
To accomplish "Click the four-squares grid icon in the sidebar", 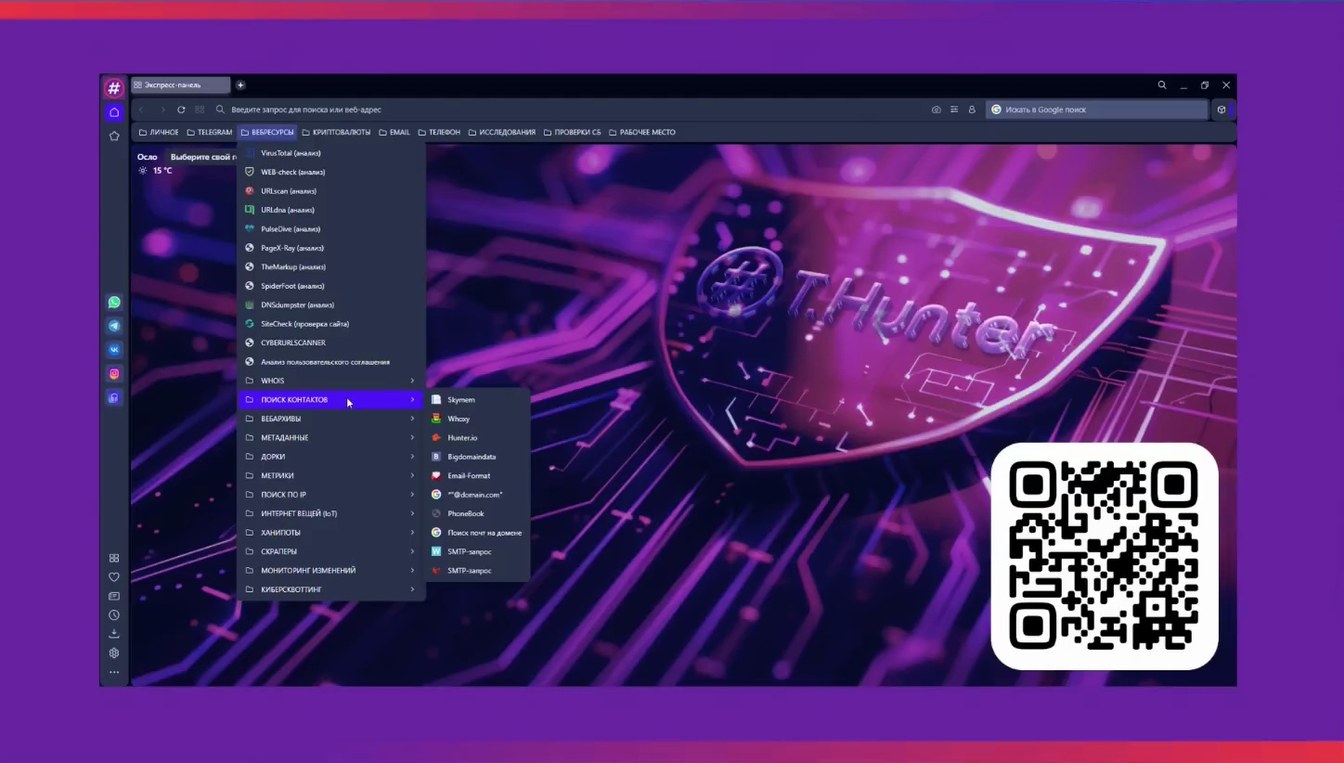I will [x=114, y=558].
